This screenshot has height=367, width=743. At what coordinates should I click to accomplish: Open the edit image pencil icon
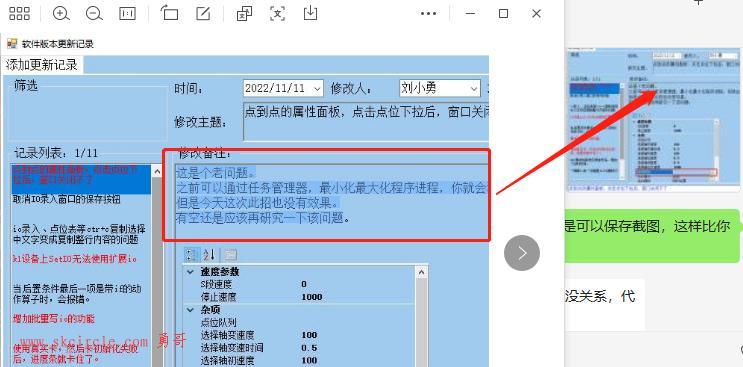[x=203, y=14]
